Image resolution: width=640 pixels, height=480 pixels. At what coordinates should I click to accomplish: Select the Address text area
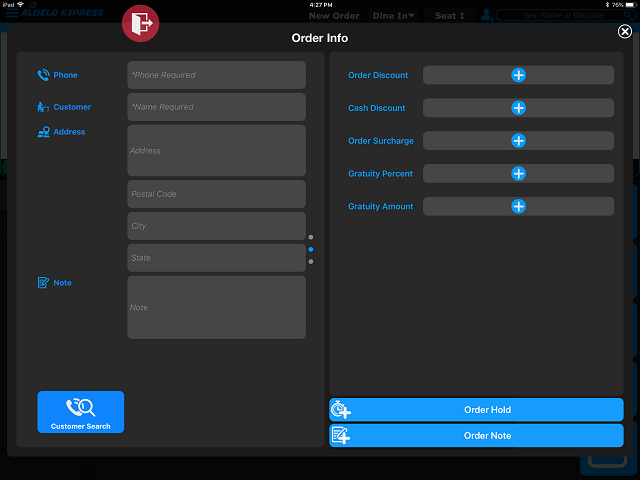coord(216,151)
